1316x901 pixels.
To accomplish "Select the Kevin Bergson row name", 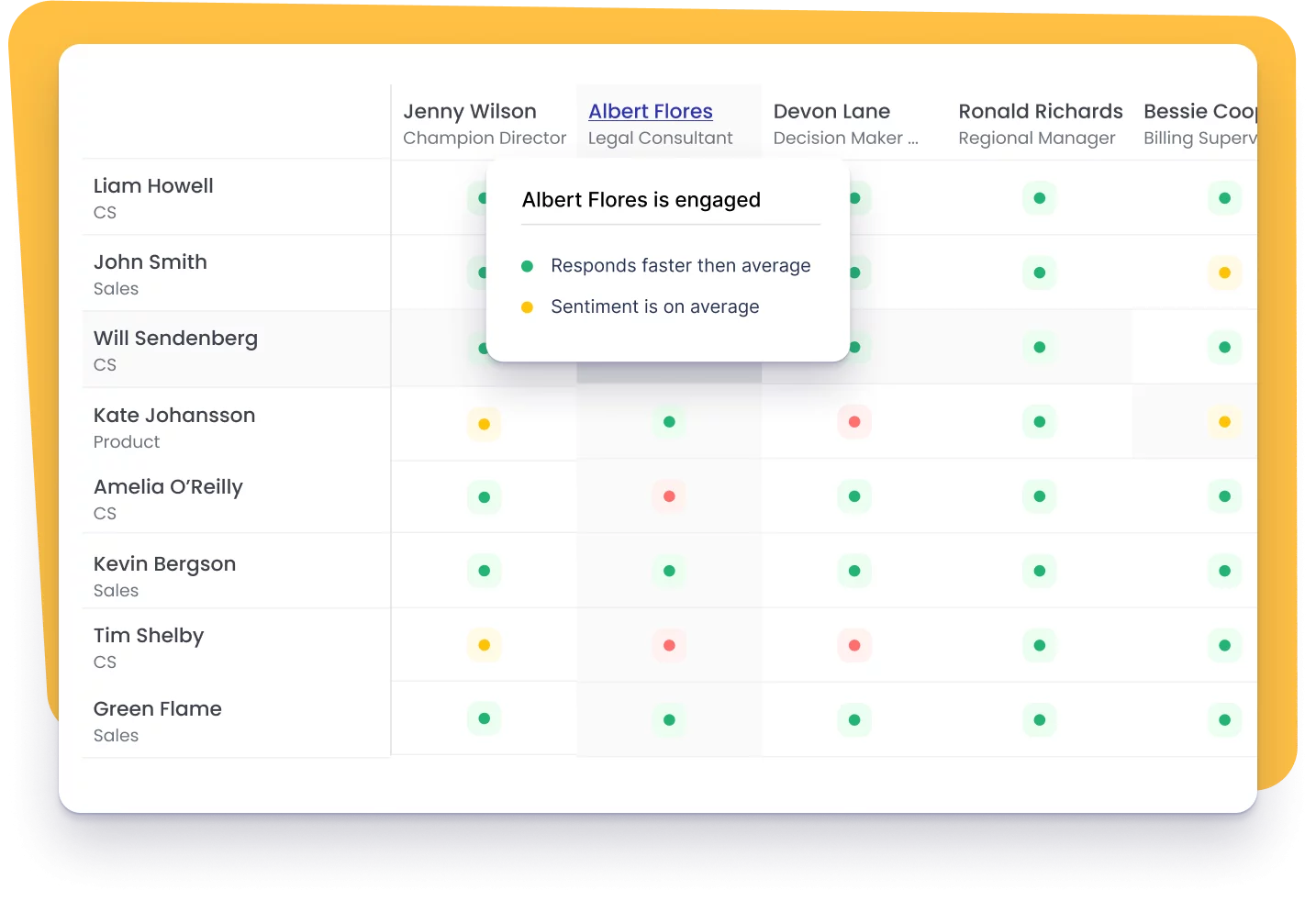I will pos(164,564).
